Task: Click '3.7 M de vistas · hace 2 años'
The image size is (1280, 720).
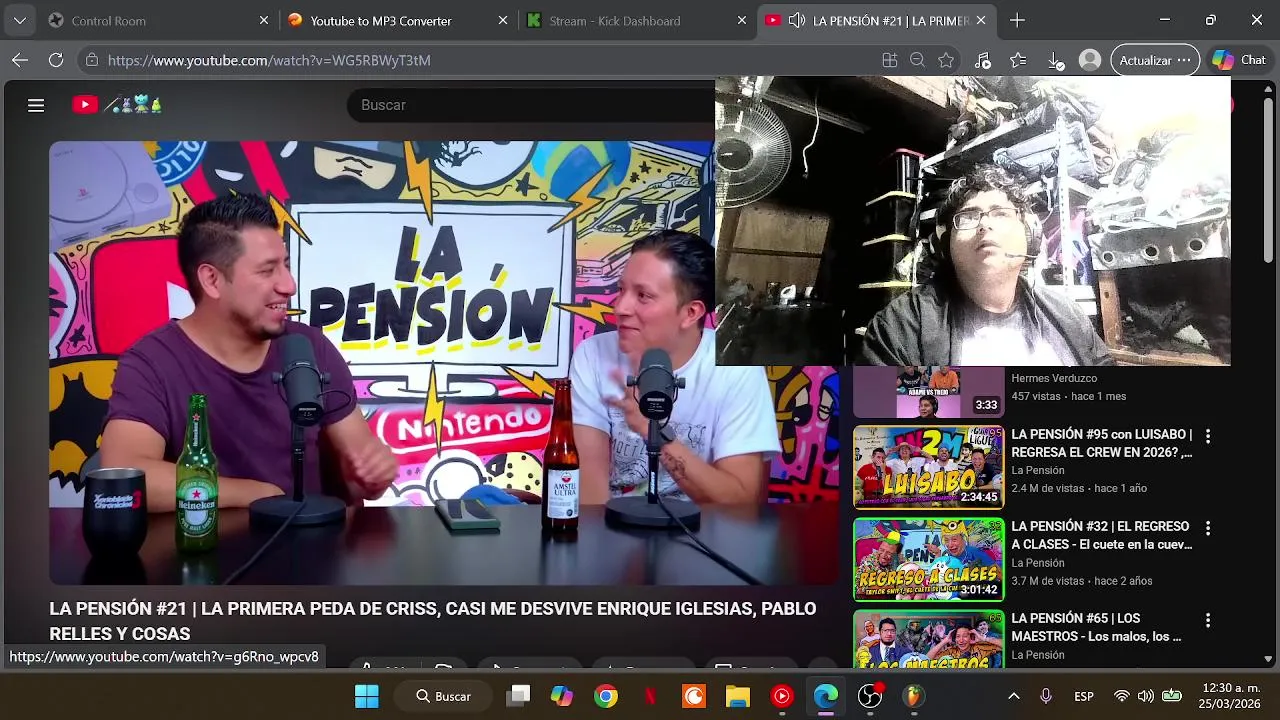Action: tap(1081, 580)
